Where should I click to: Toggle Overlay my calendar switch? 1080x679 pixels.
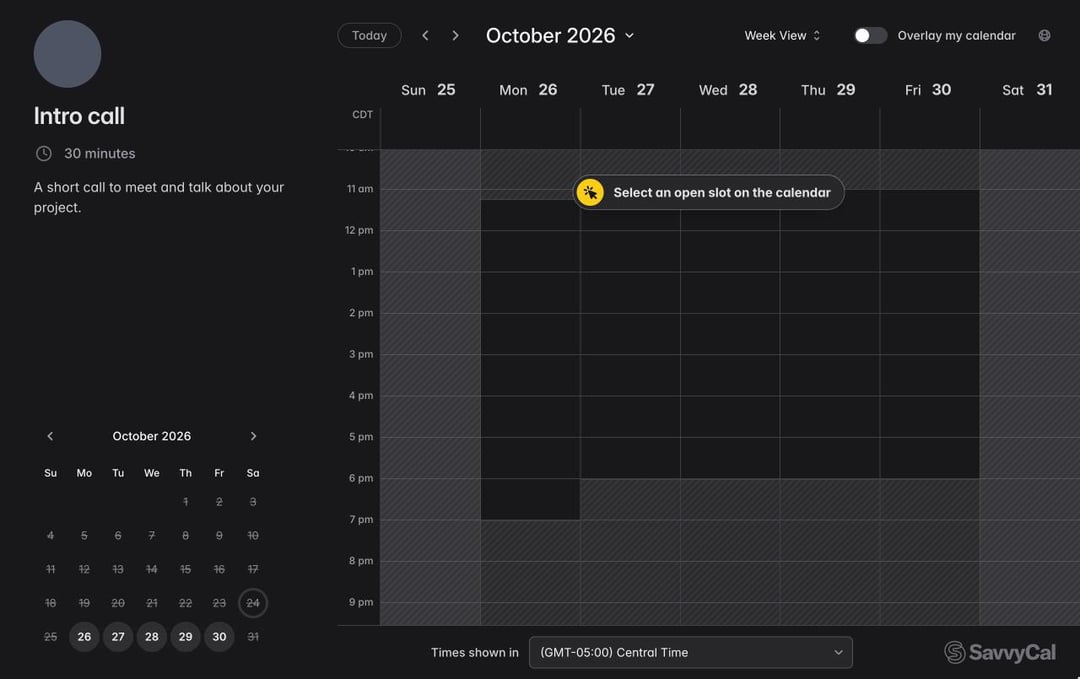pos(870,35)
